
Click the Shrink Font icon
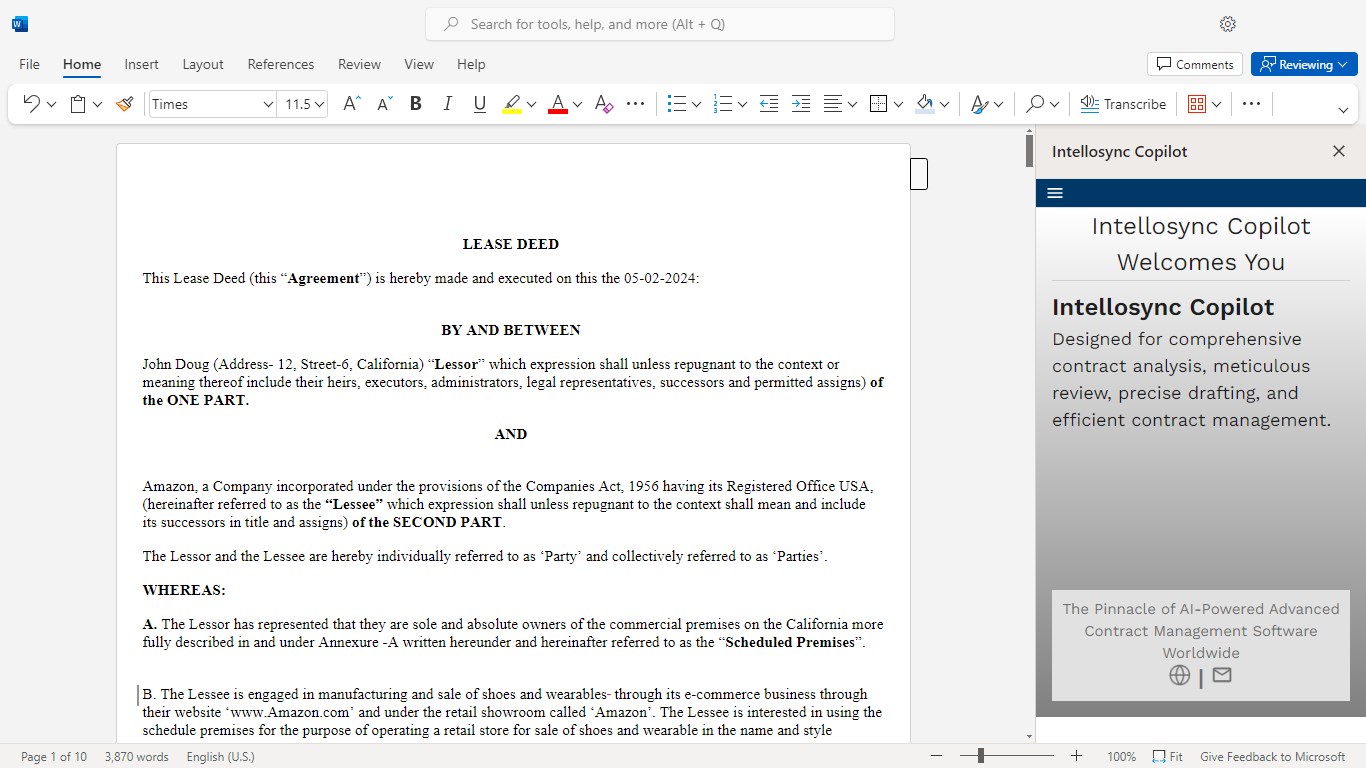tap(385, 104)
